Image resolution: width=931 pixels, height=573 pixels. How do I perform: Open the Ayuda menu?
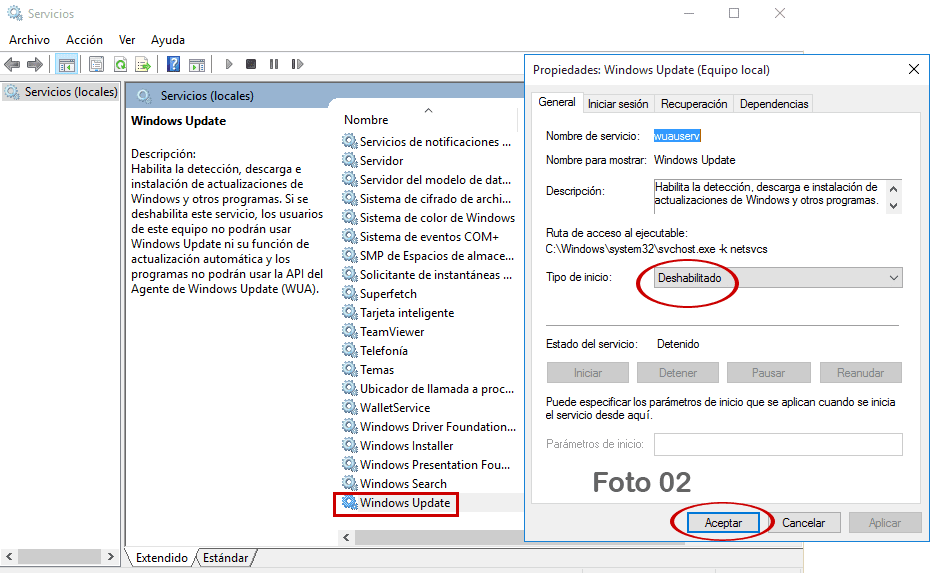coord(167,40)
